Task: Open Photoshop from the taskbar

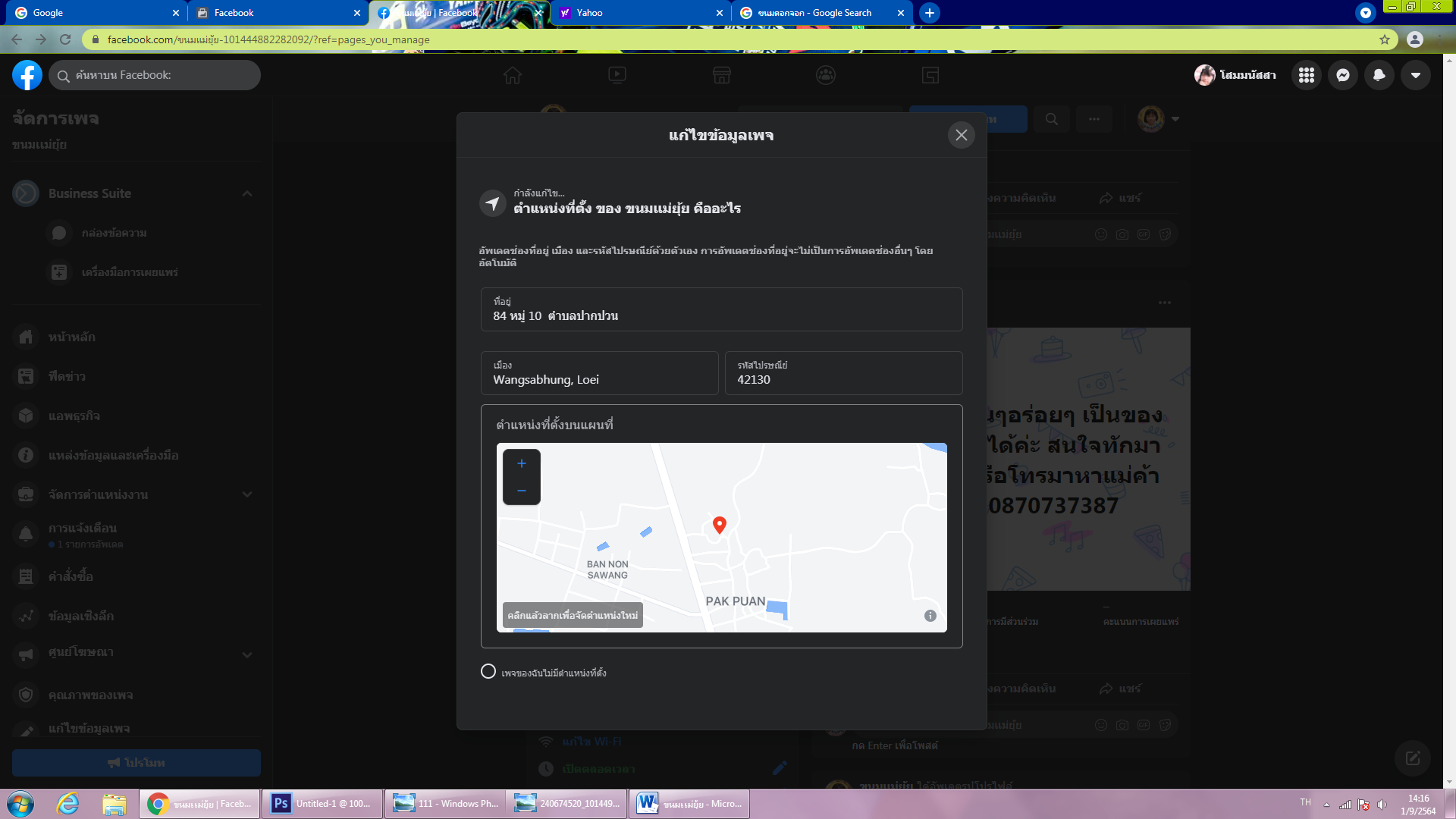Action: (x=322, y=804)
